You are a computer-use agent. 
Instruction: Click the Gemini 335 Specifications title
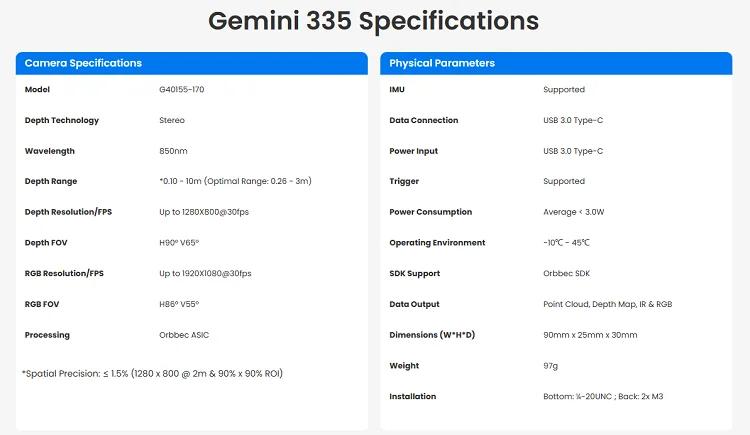coord(374,21)
